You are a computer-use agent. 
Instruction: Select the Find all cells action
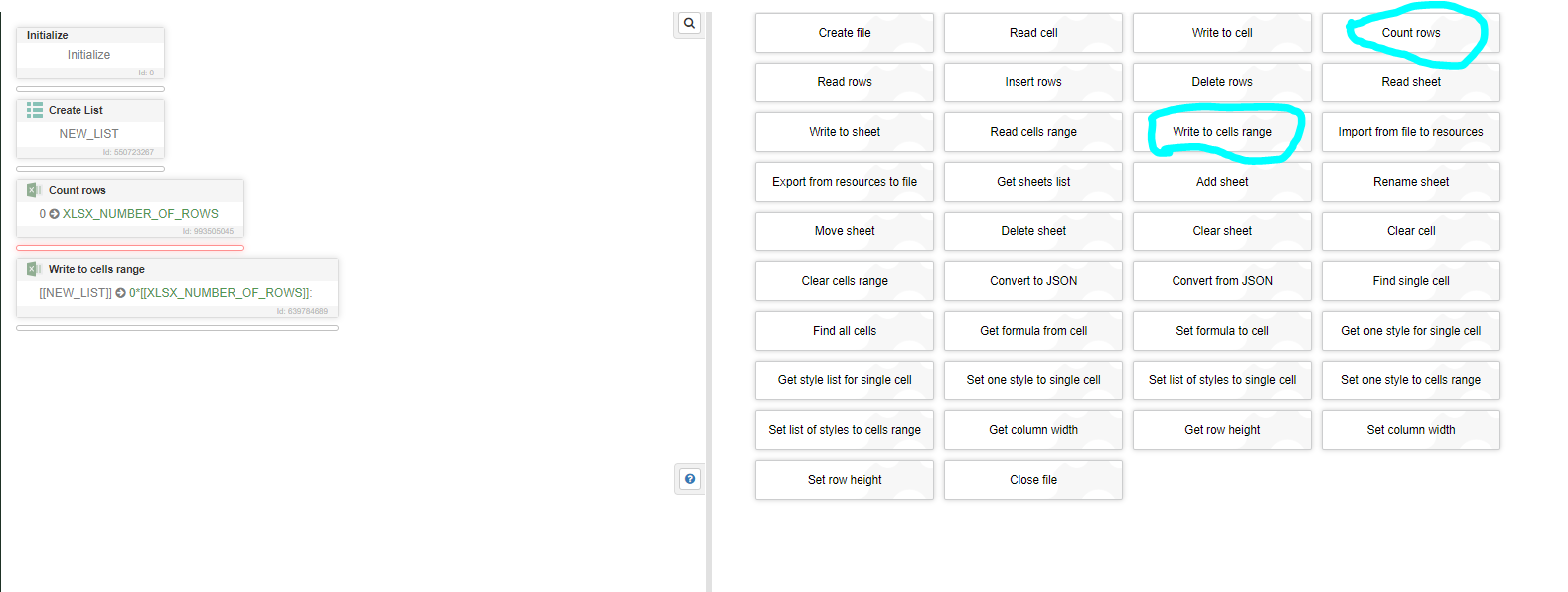pyautogui.click(x=844, y=331)
